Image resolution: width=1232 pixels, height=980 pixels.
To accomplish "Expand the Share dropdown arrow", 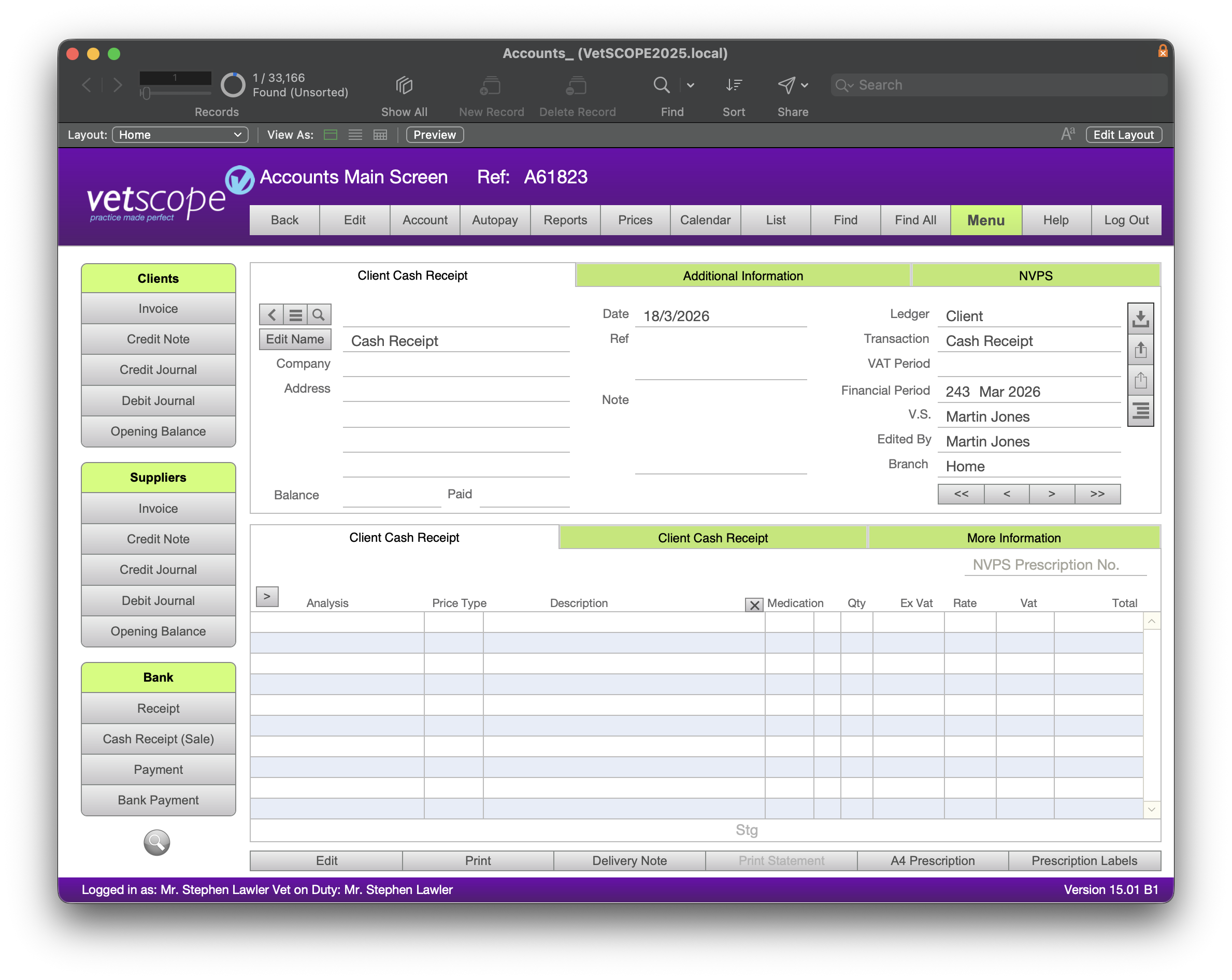I will click(x=804, y=84).
